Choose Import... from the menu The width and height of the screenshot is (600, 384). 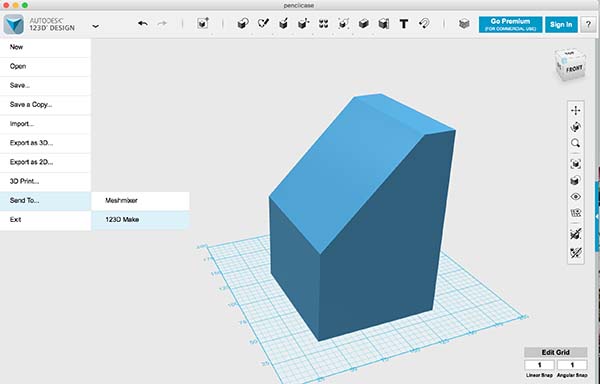pyautogui.click(x=45, y=124)
